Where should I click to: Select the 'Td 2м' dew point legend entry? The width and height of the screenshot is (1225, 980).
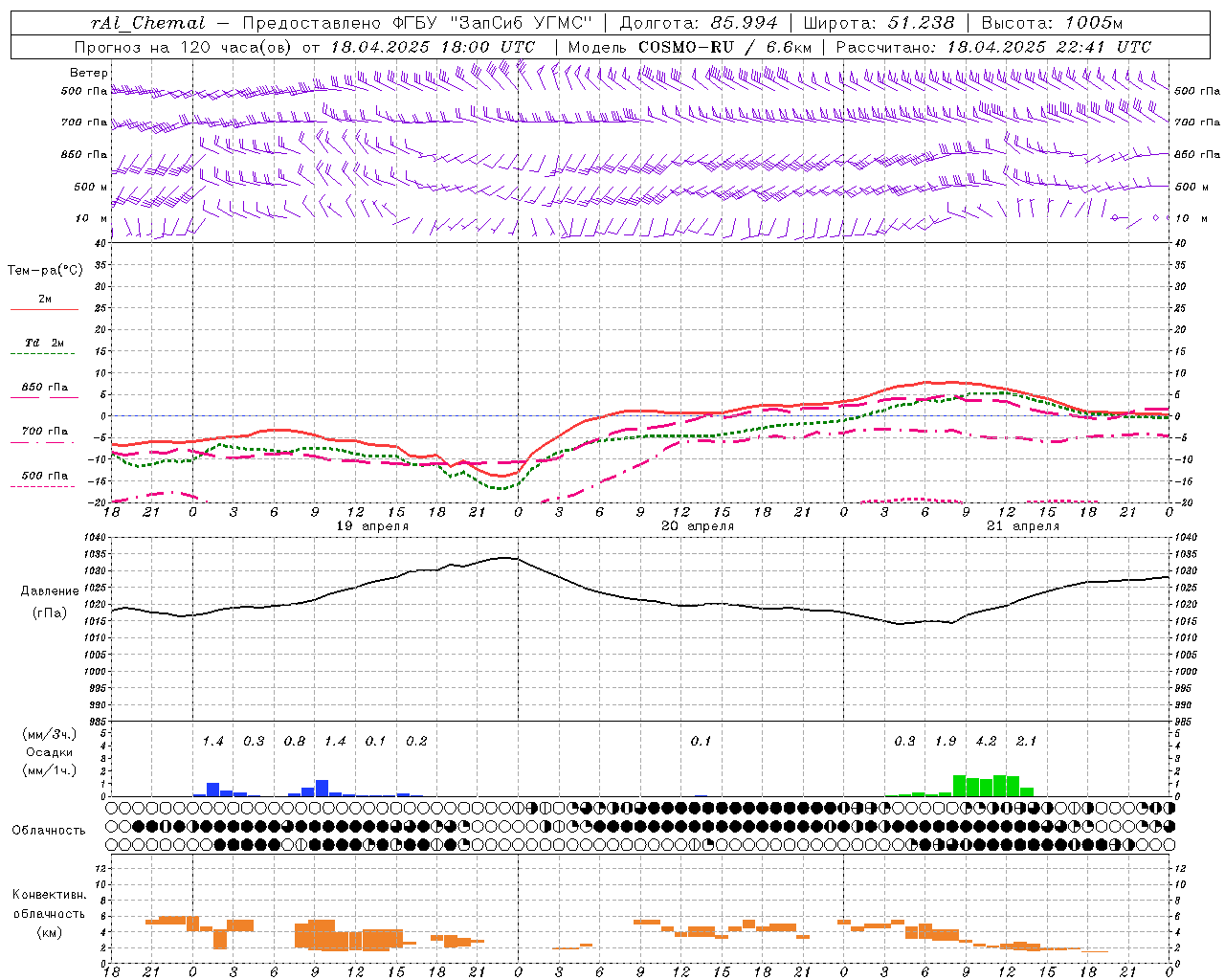(45, 343)
